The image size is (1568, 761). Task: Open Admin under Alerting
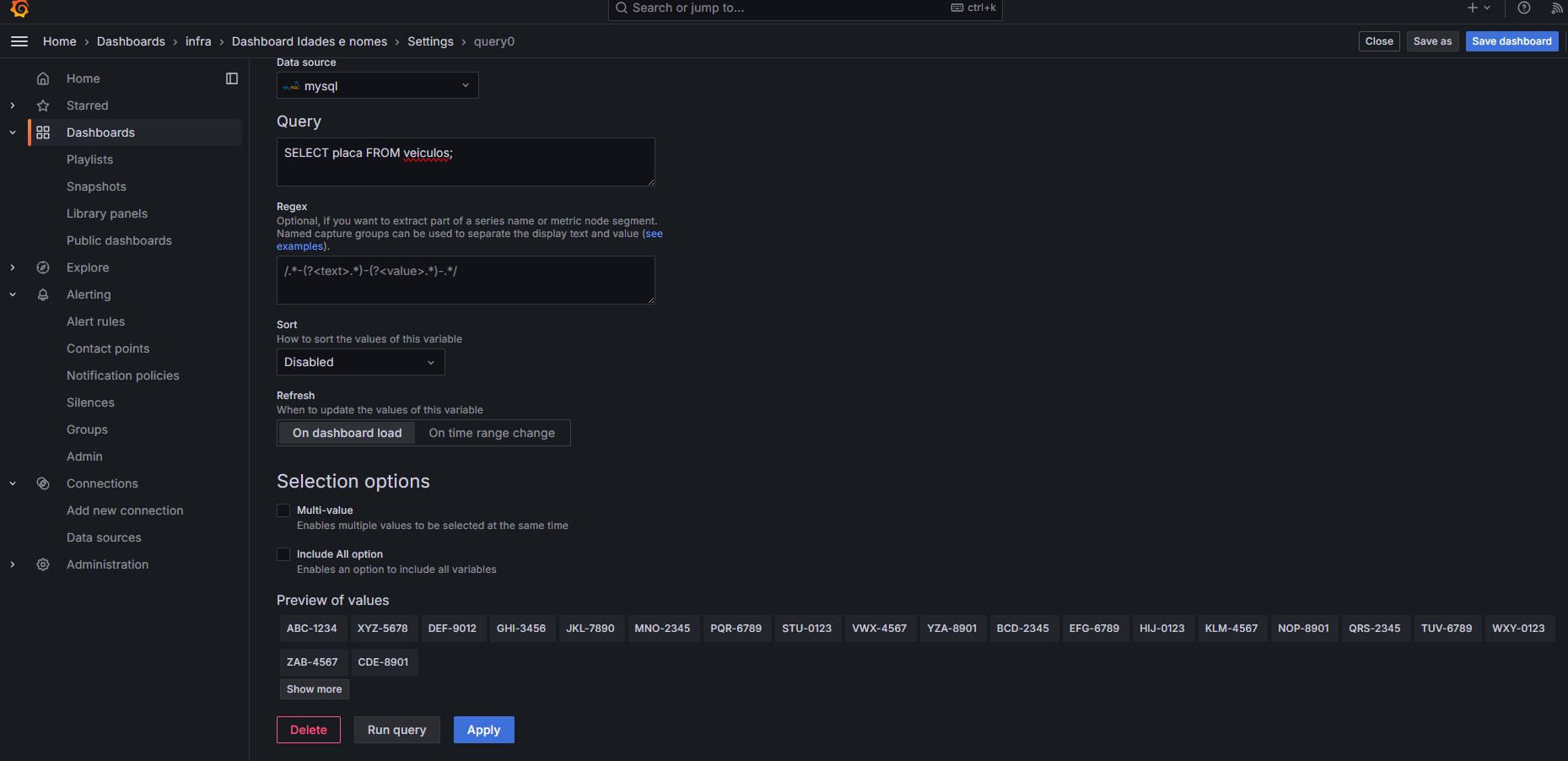(x=84, y=456)
